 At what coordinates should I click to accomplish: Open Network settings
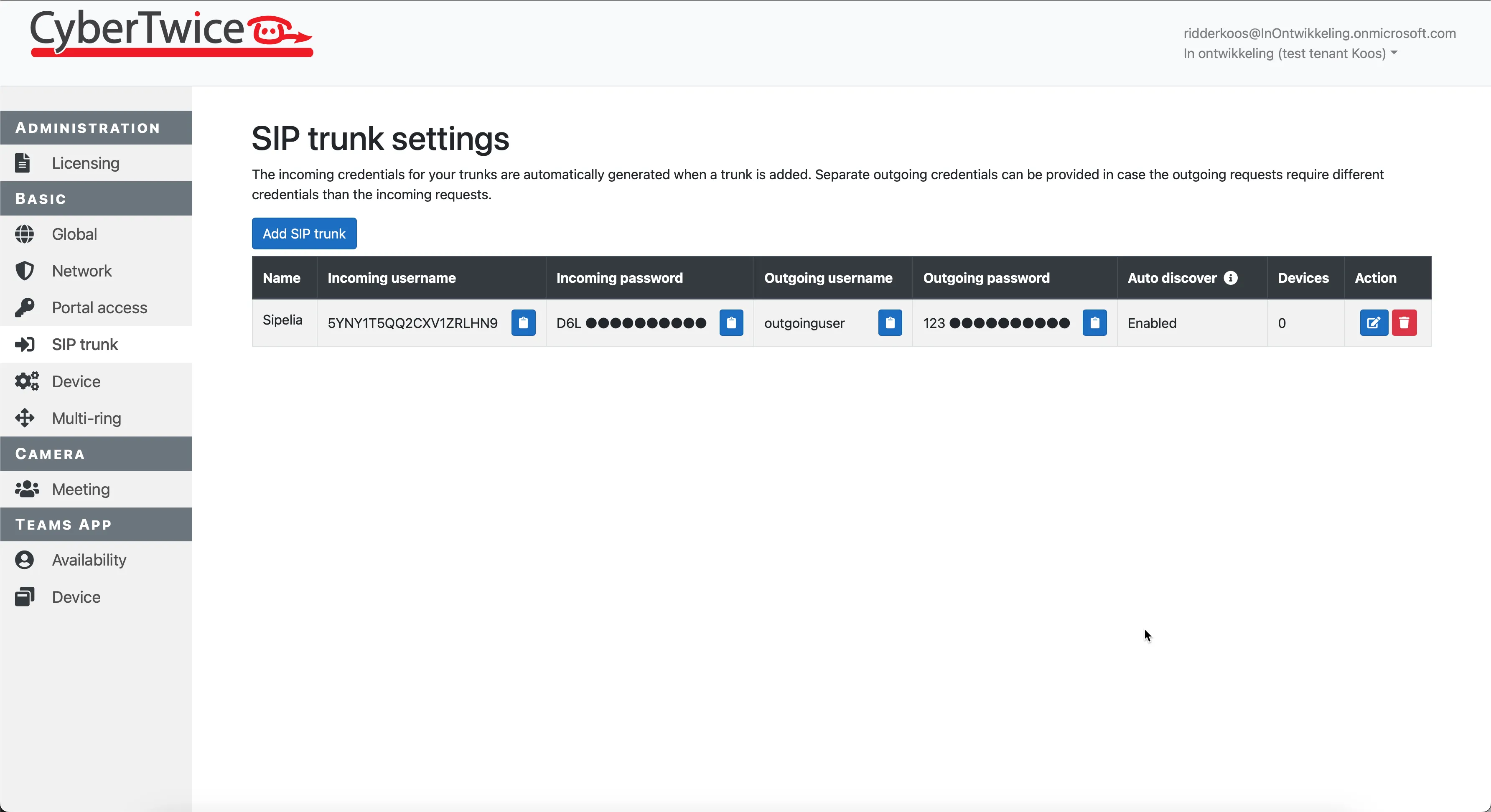tap(96, 271)
